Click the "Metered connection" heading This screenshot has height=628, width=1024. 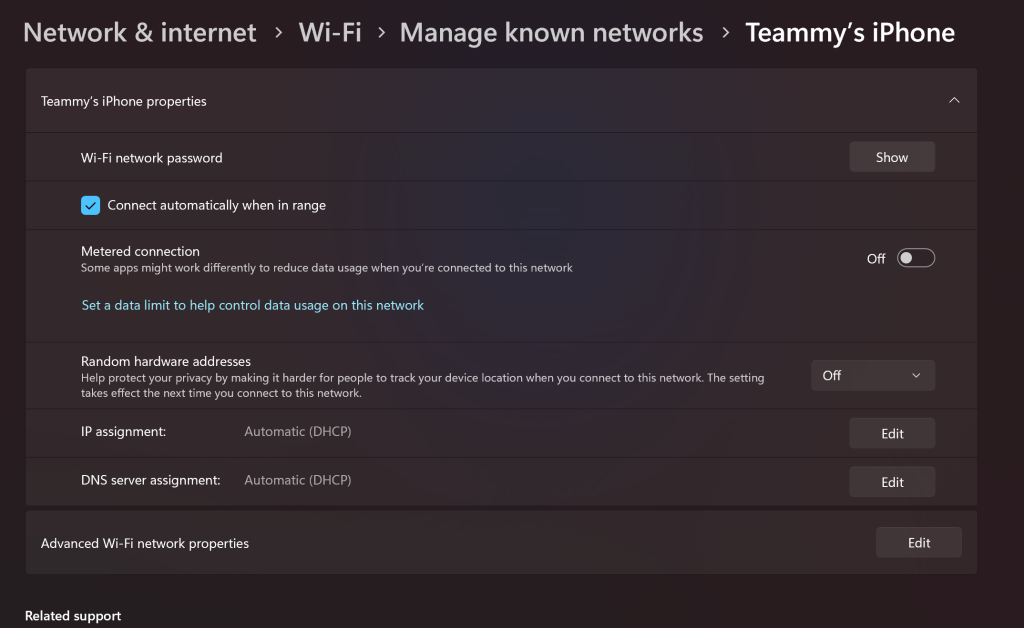pyautogui.click(x=140, y=251)
